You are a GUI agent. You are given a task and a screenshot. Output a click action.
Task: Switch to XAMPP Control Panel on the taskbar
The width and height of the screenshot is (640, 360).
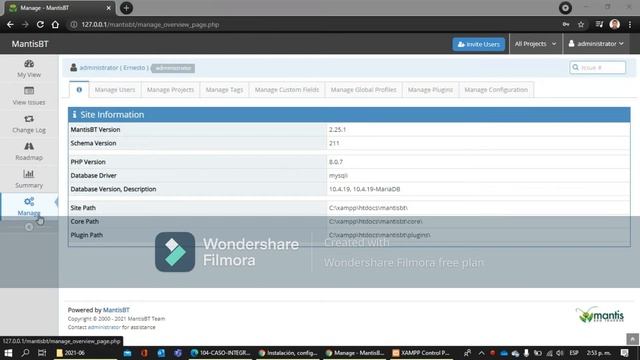(x=421, y=353)
